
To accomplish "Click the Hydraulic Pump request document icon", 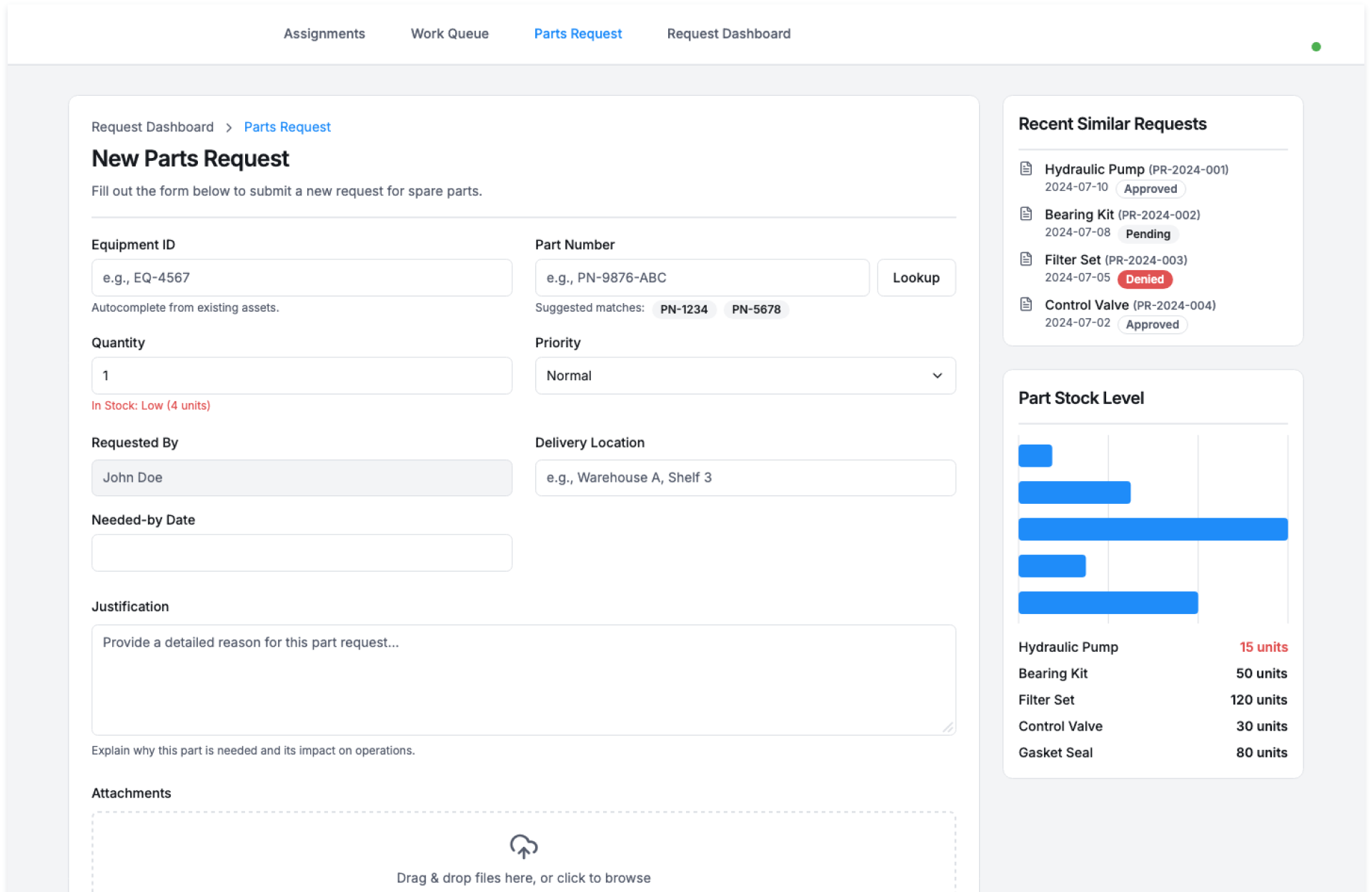I will (1026, 169).
